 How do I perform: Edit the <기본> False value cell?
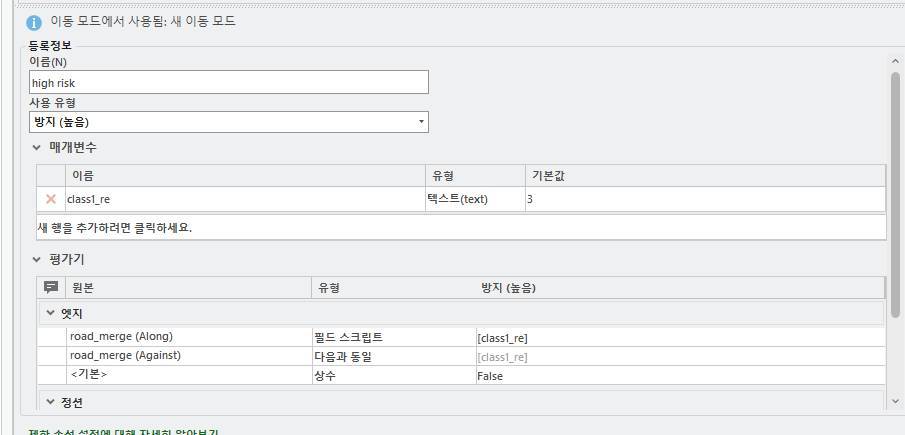coord(680,376)
